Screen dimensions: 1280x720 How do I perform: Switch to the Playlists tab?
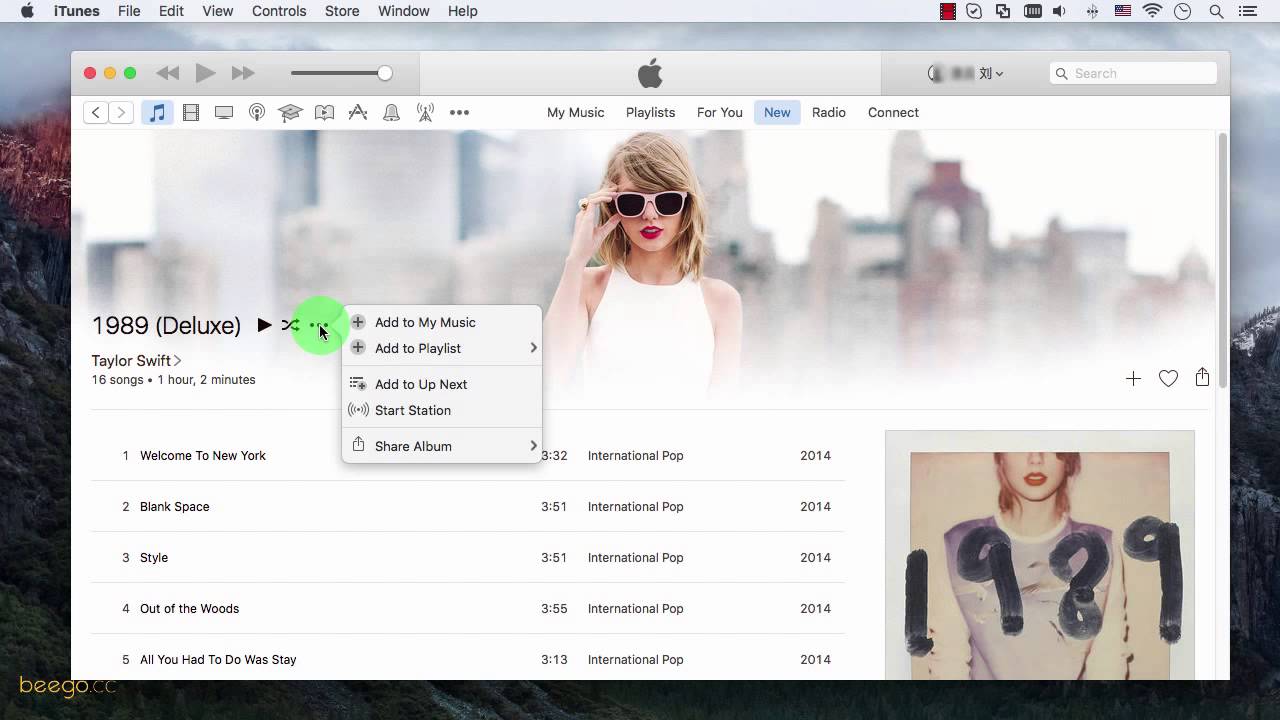point(650,112)
